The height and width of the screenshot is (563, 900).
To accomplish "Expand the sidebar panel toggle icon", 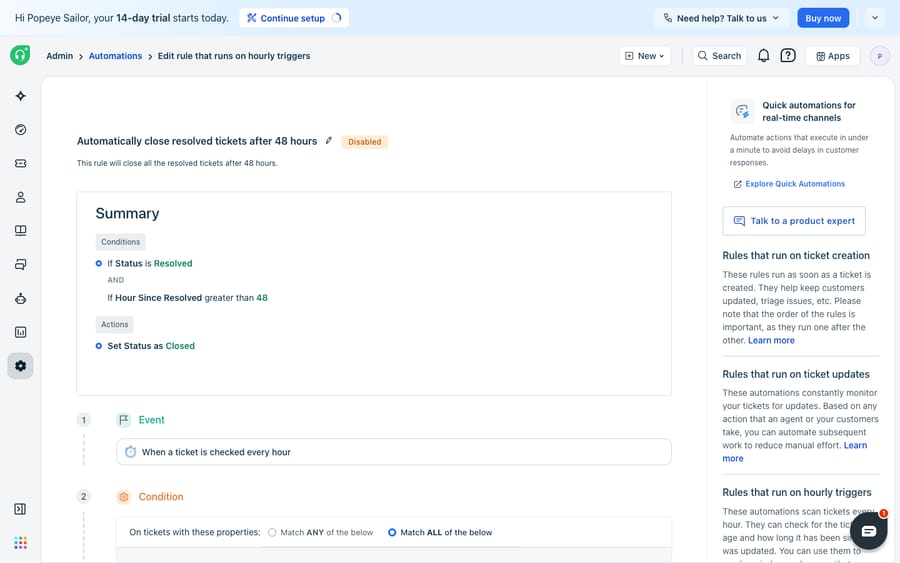I will click(20, 509).
